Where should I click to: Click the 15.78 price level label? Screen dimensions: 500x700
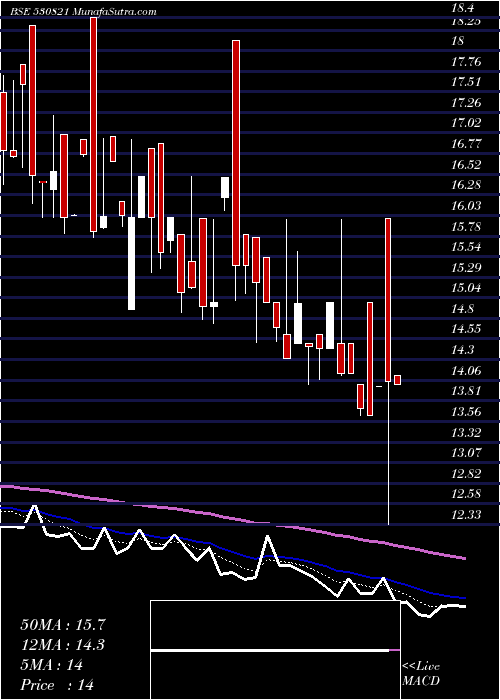466,226
